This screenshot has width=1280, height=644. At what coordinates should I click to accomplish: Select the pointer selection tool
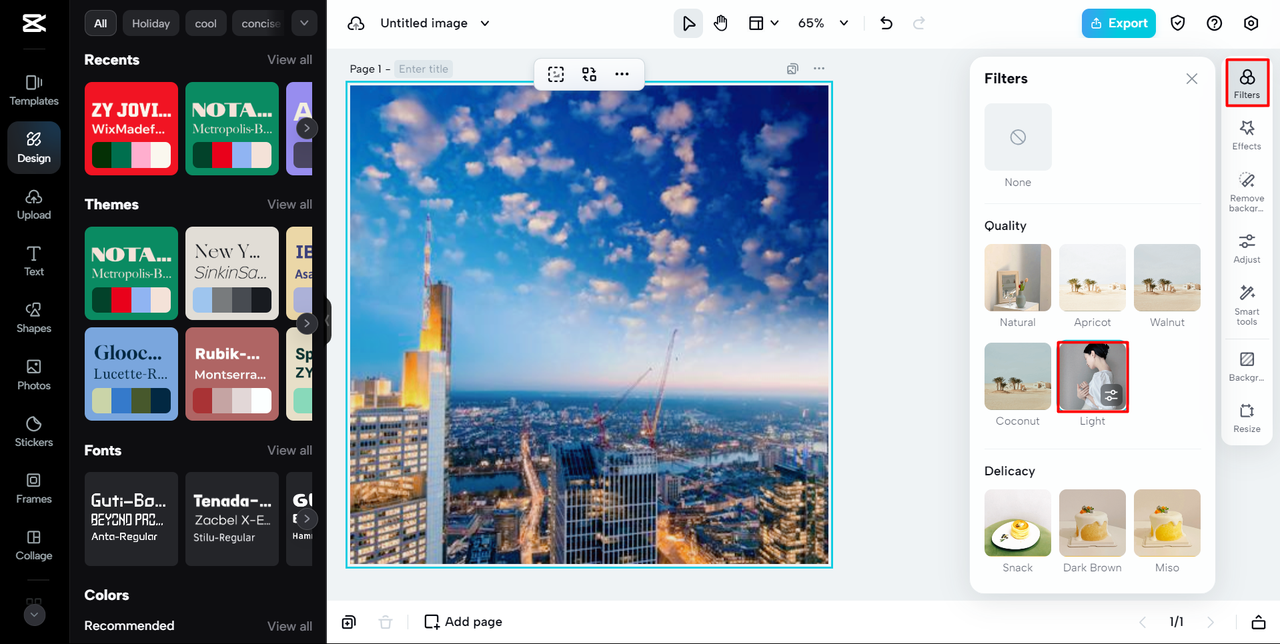coord(688,23)
